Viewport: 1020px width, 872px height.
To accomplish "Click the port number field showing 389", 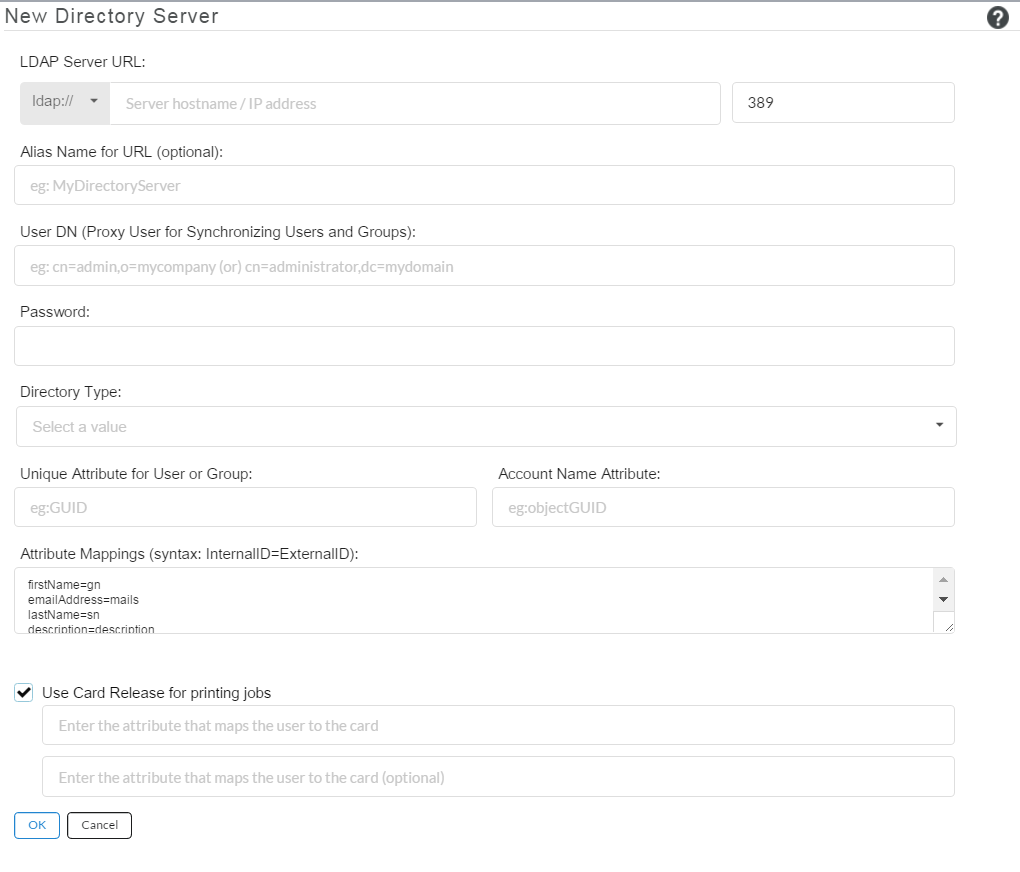I will pyautogui.click(x=842, y=103).
